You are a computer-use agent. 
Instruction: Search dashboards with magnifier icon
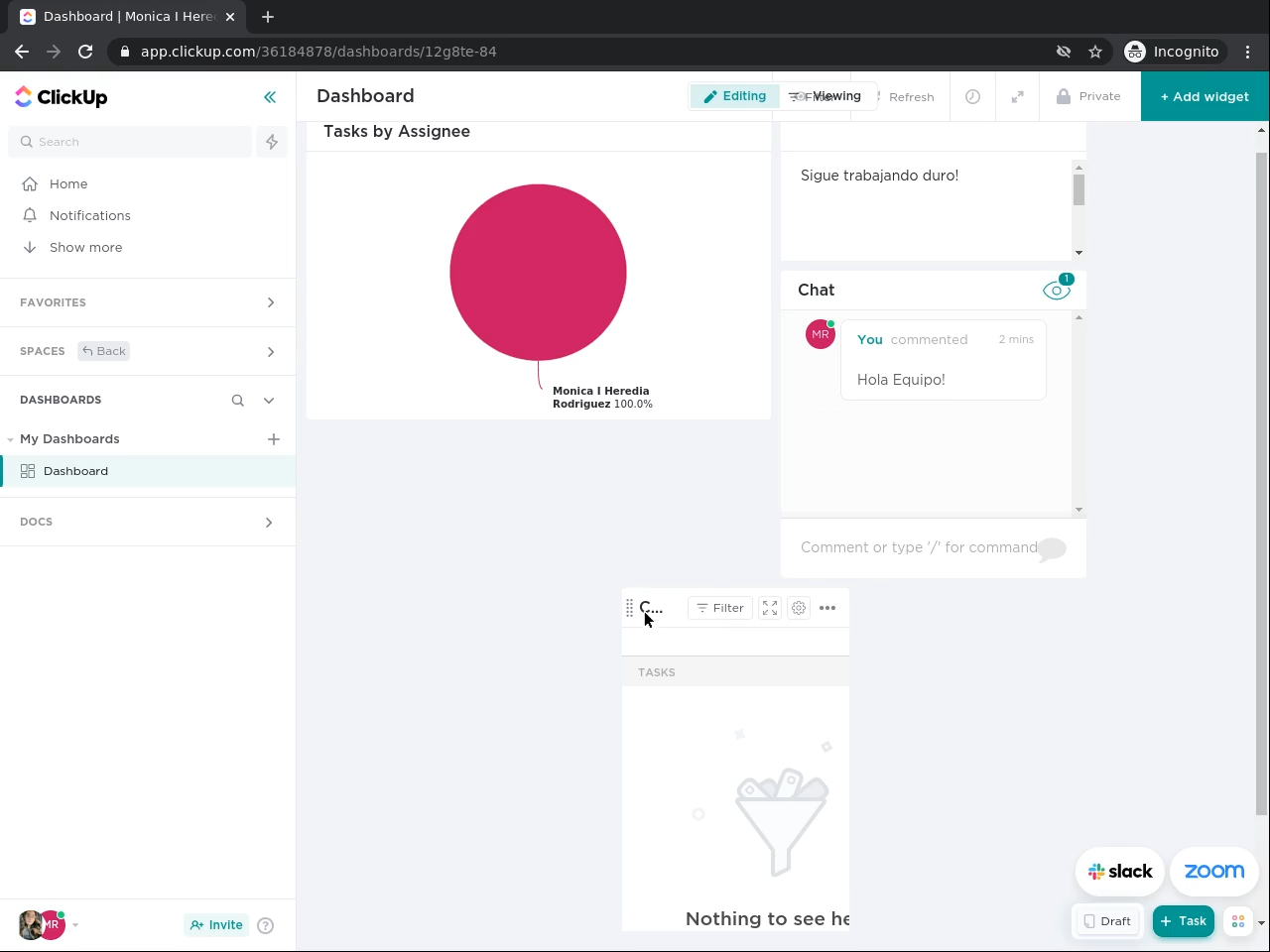238,401
